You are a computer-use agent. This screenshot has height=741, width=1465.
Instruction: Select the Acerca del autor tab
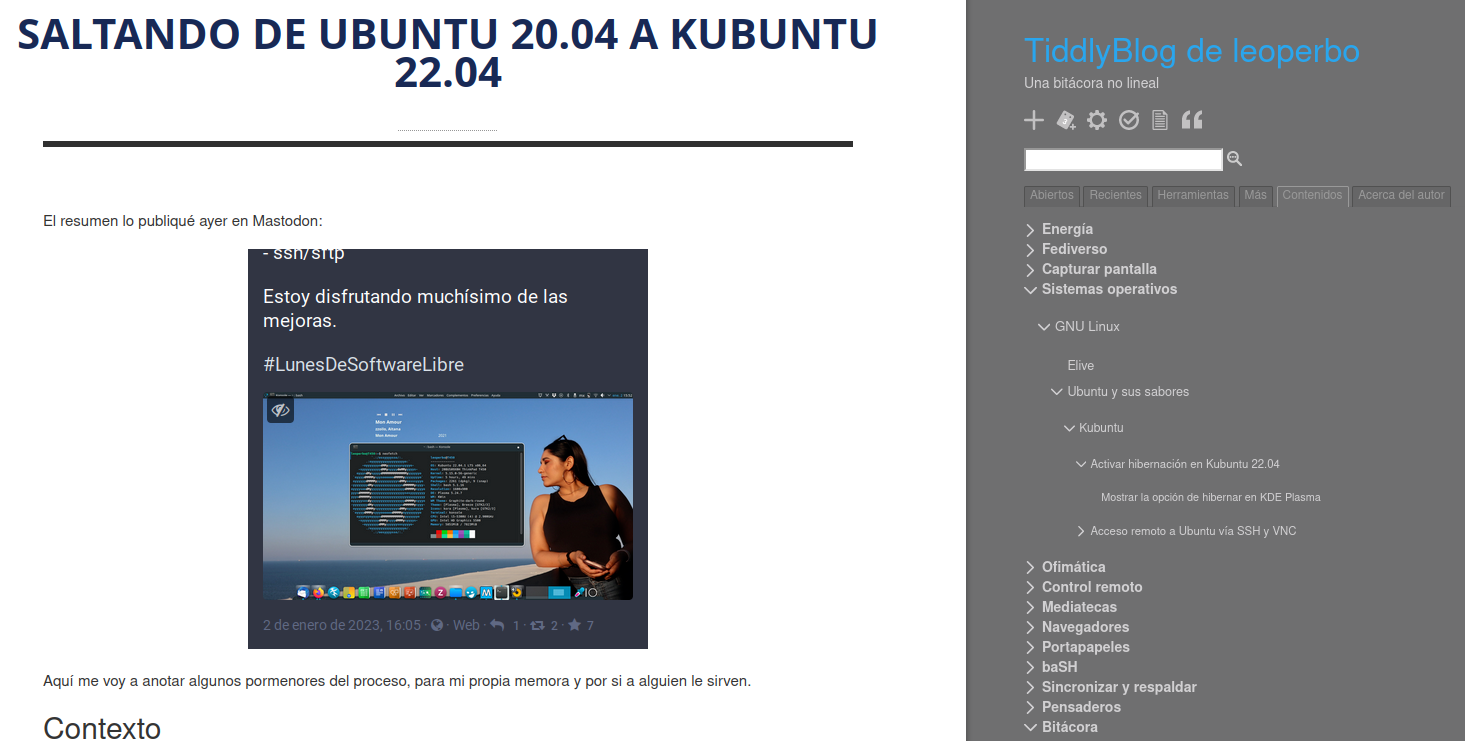1401,196
